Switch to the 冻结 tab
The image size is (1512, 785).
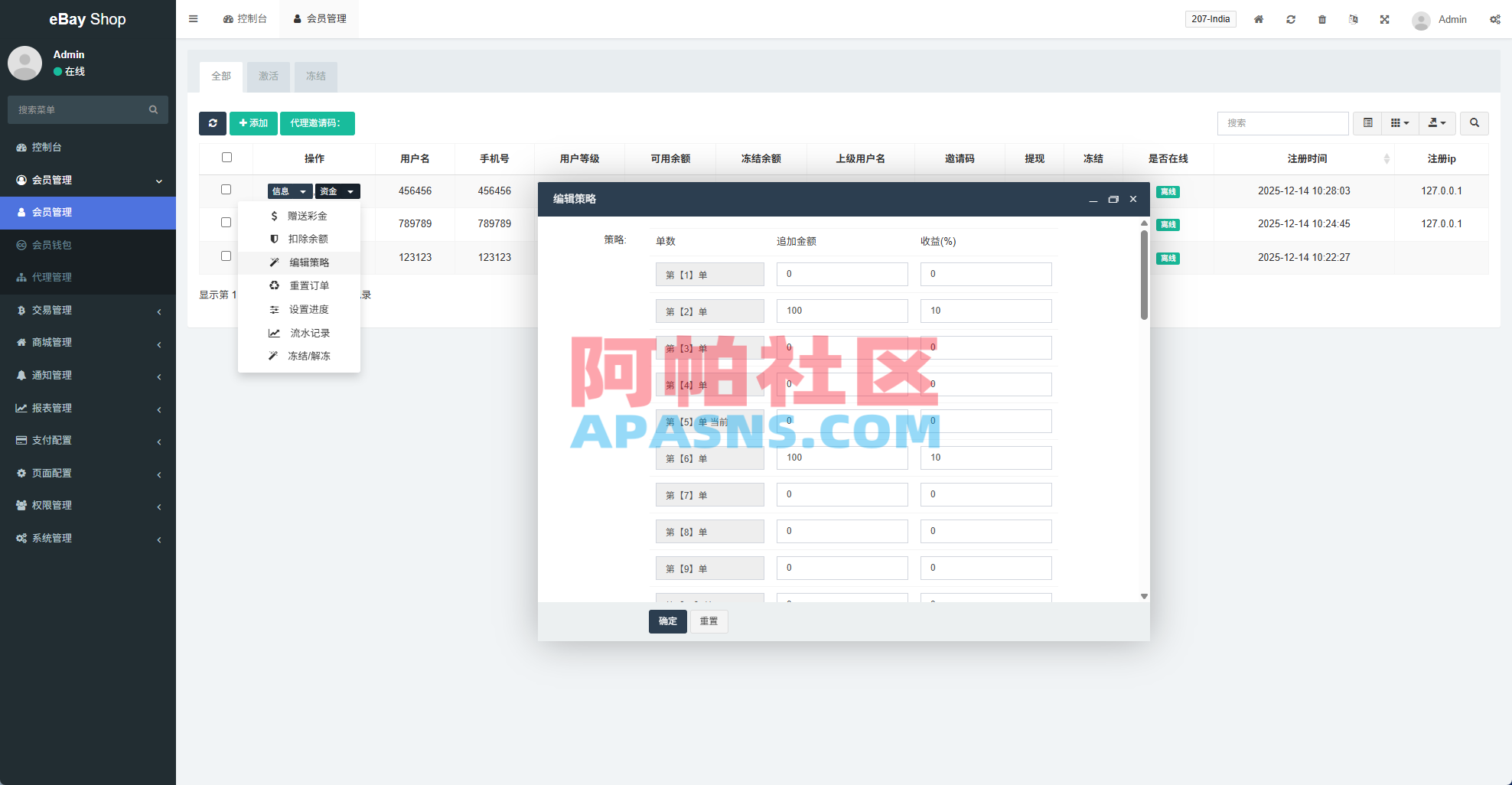[316, 77]
